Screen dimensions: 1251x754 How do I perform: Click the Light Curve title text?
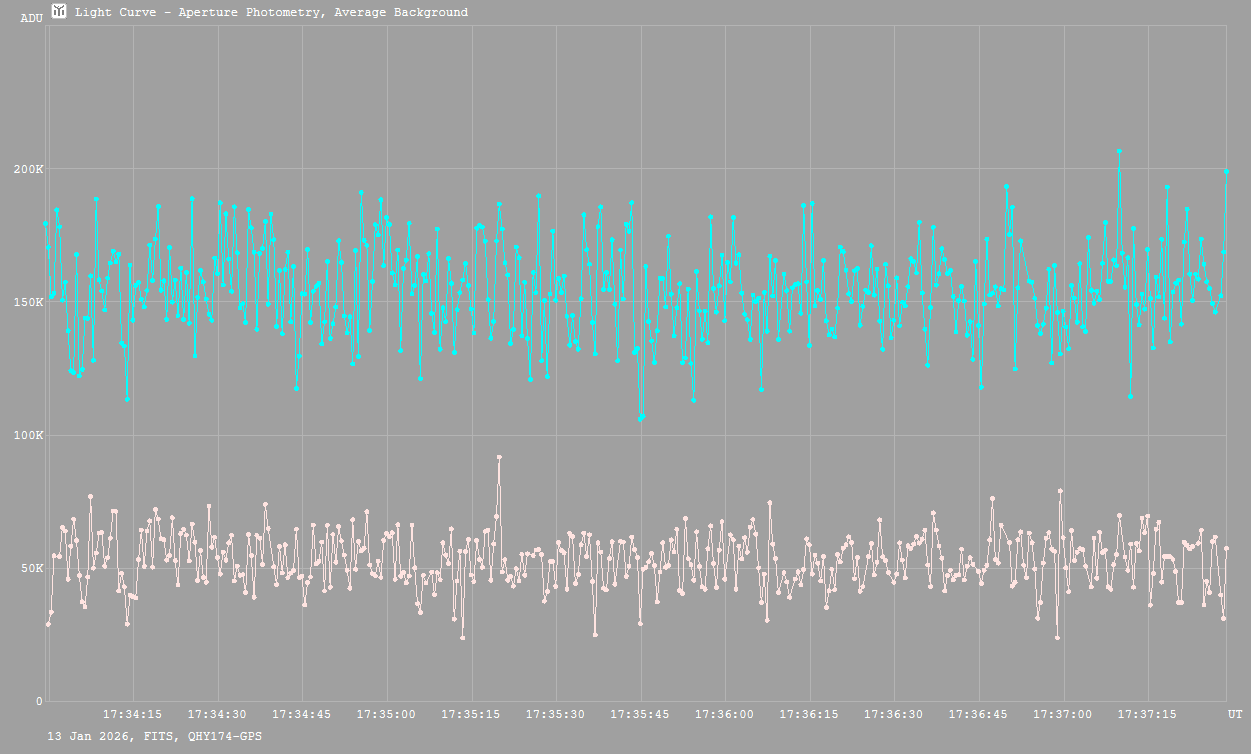click(x=271, y=13)
